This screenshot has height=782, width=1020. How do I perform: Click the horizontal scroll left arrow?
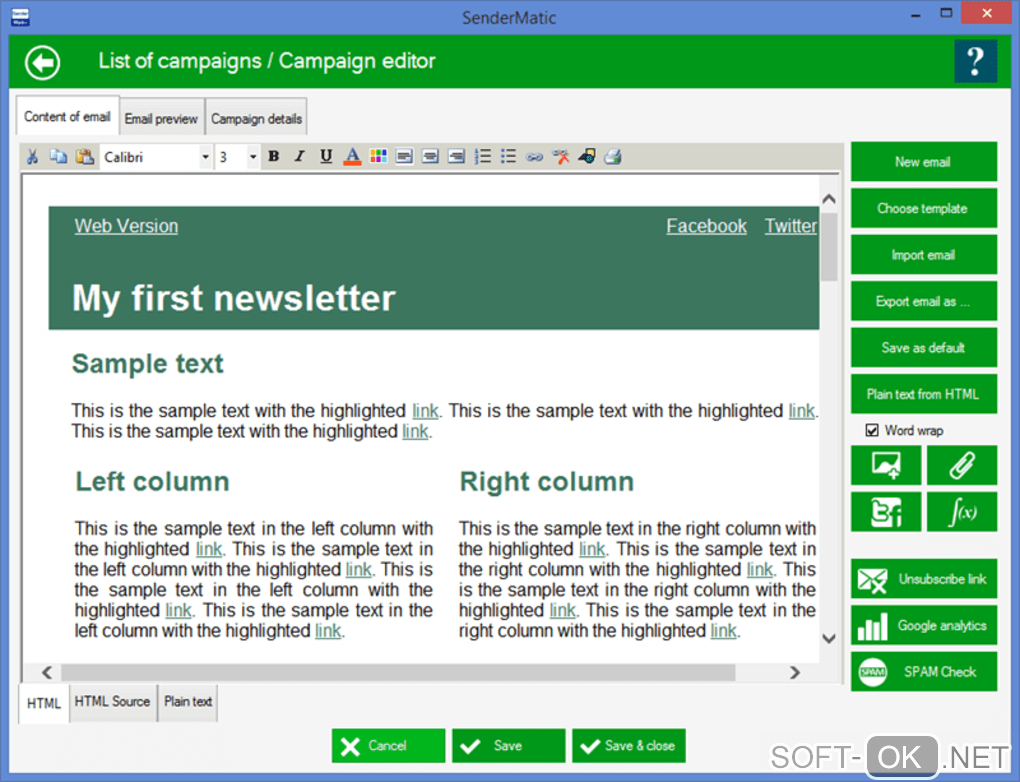tap(47, 672)
